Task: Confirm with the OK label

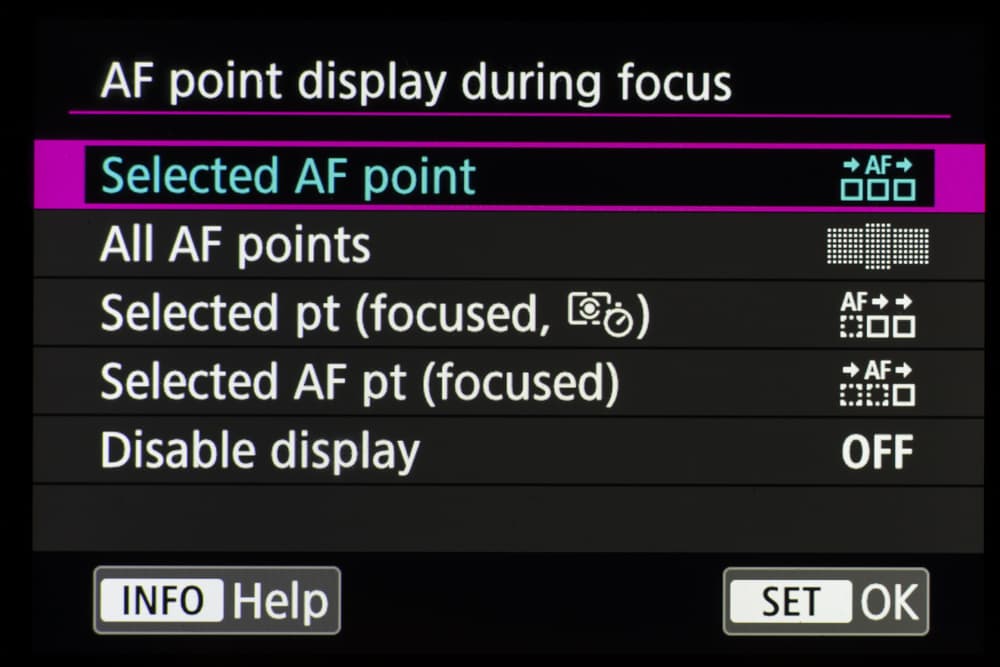Action: 888,601
